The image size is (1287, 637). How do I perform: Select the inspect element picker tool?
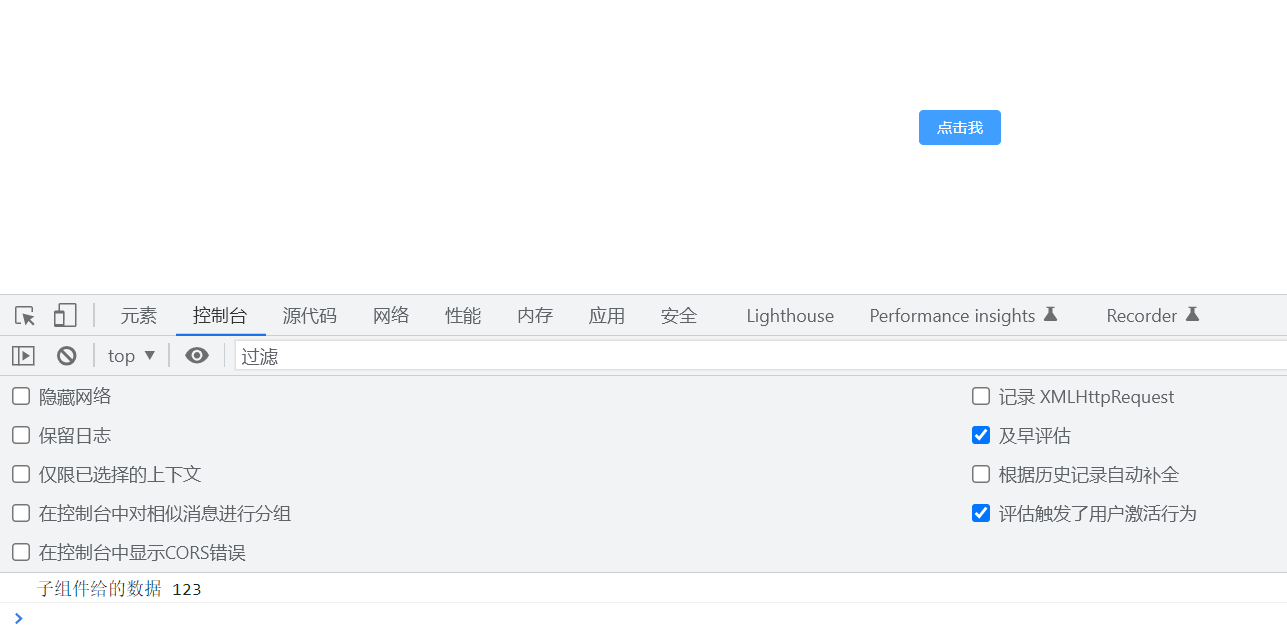pyautogui.click(x=24, y=315)
